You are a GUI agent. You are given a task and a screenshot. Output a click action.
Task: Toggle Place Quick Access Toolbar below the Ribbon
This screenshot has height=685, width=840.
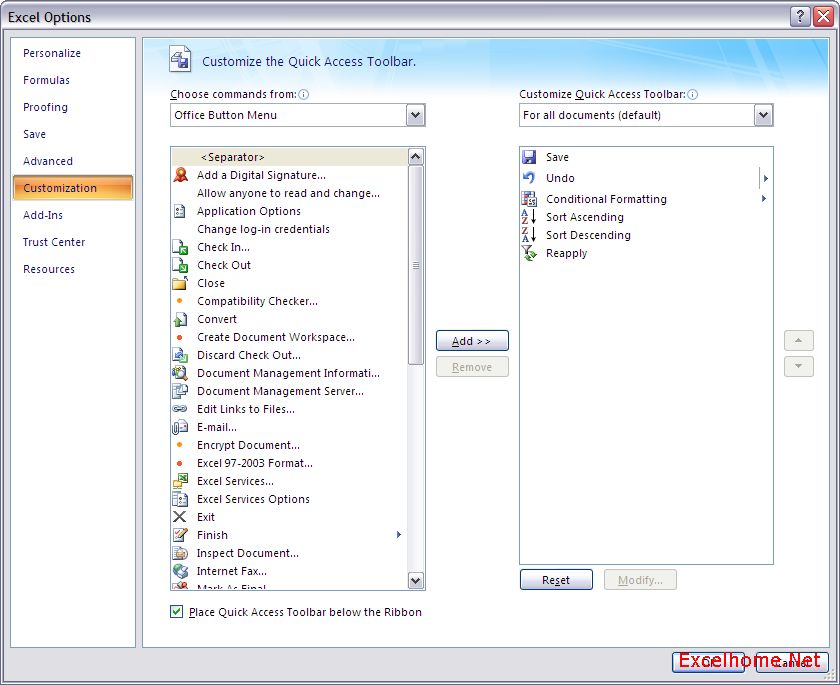click(176, 612)
